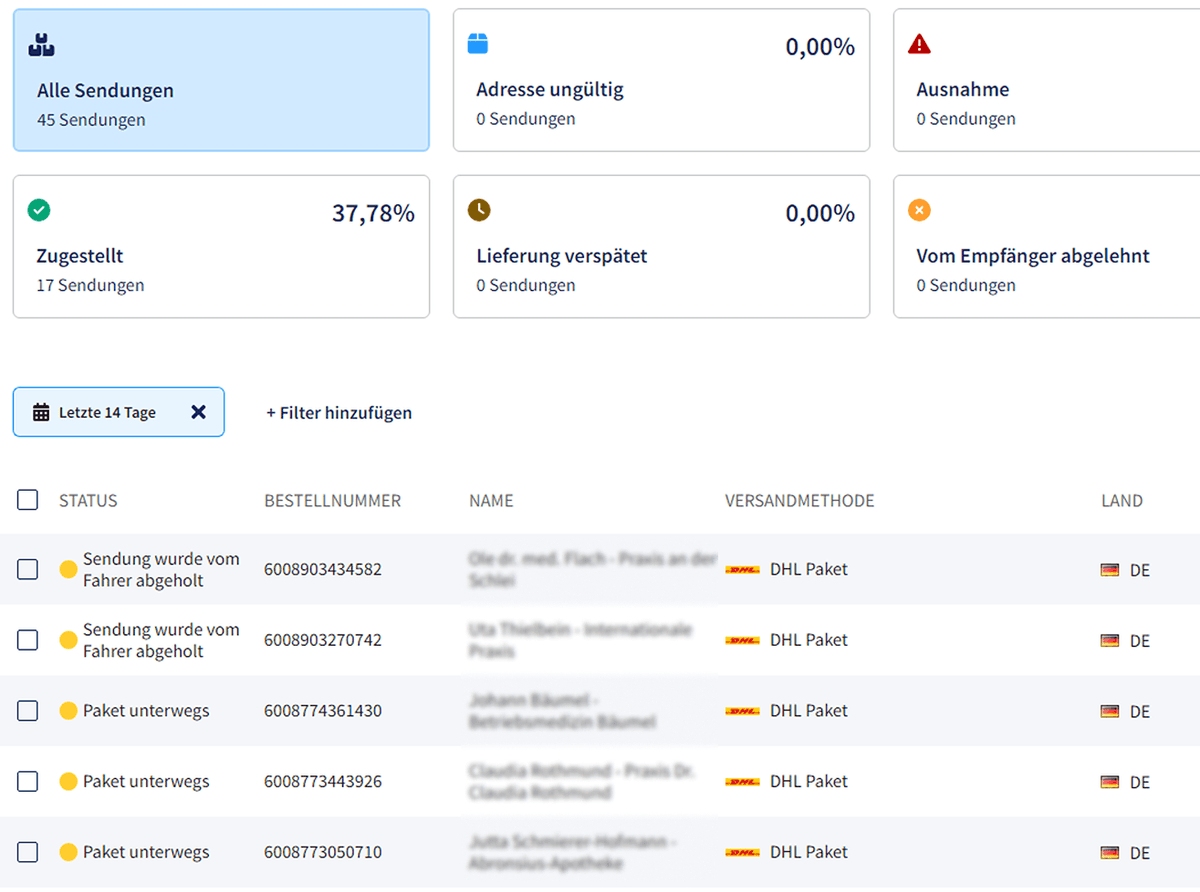The height and width of the screenshot is (892, 1200).
Task: Switch to the Zugestellt shipments view
Action: (x=221, y=246)
